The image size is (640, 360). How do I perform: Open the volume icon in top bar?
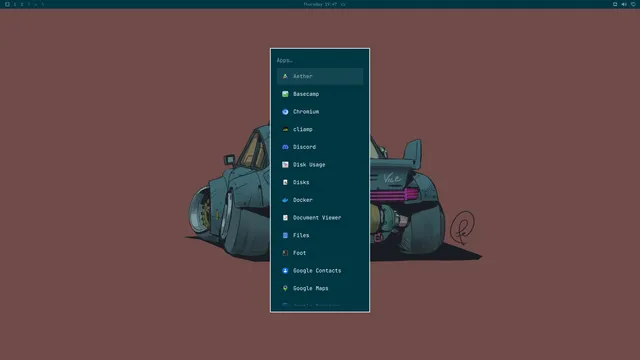pos(624,4)
